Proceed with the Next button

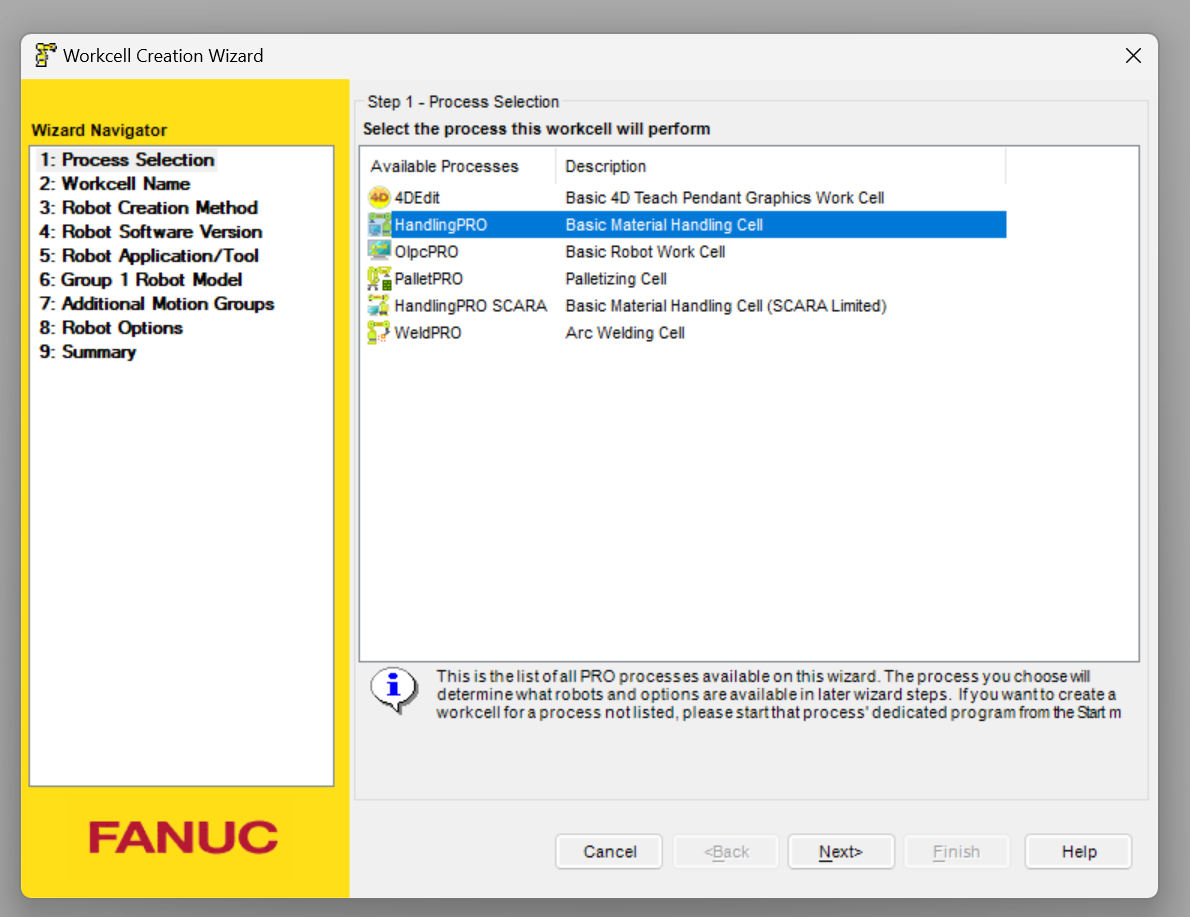(841, 852)
